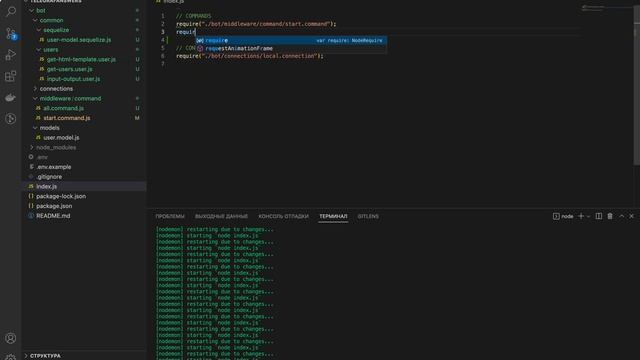
Task: Expand the СТРУКТУРА outline section
Action: click(x=45, y=356)
